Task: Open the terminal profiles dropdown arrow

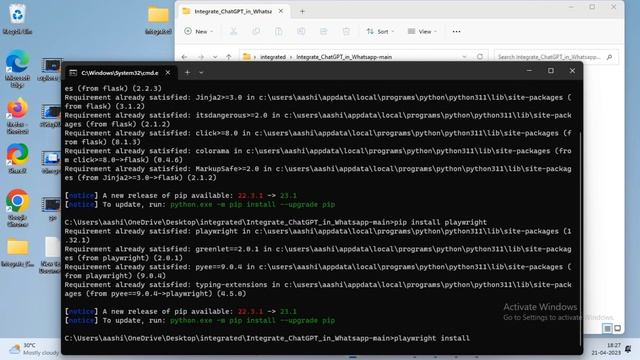Action: click(201, 73)
